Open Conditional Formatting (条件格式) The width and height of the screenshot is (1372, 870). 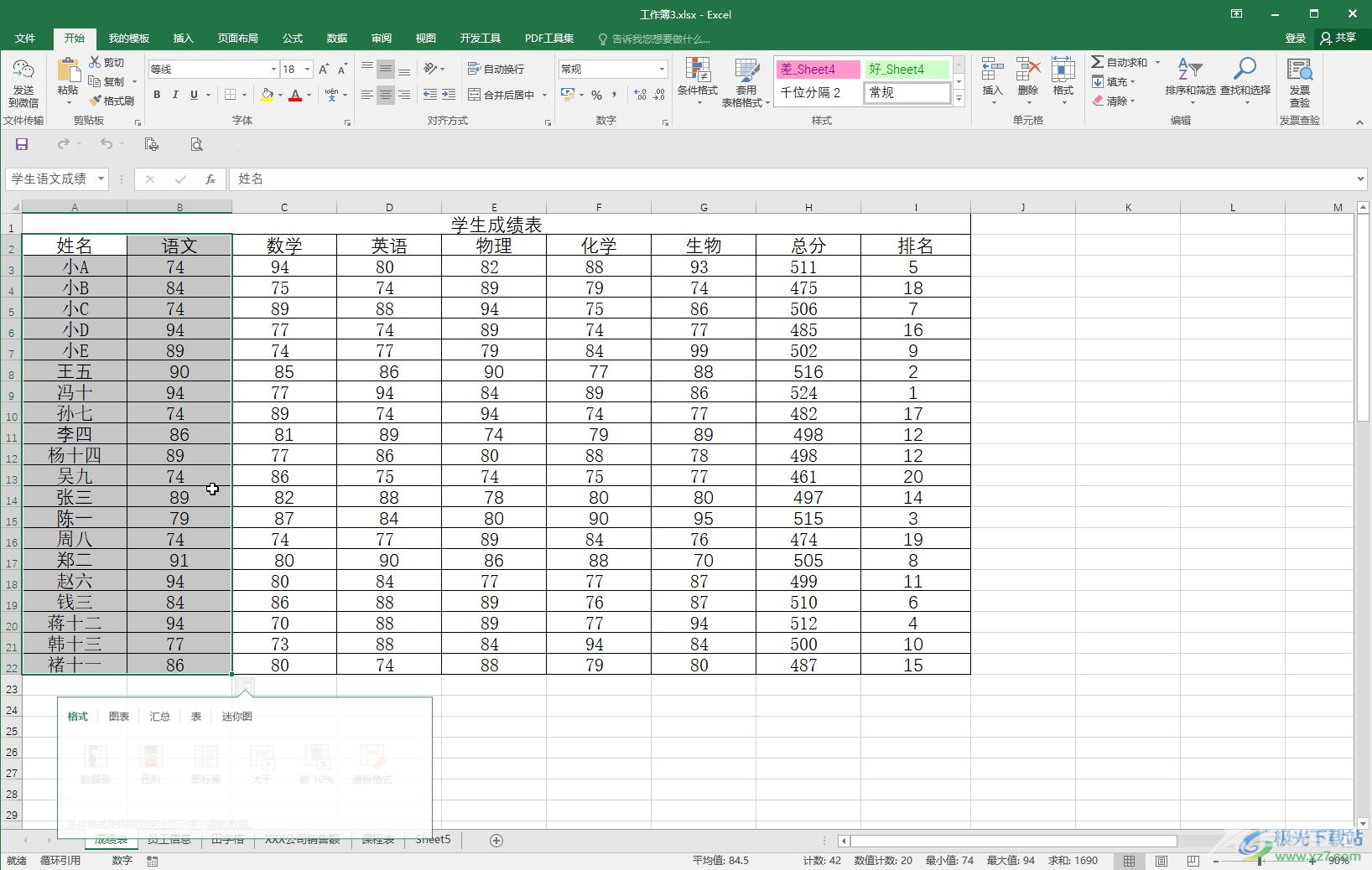(698, 83)
